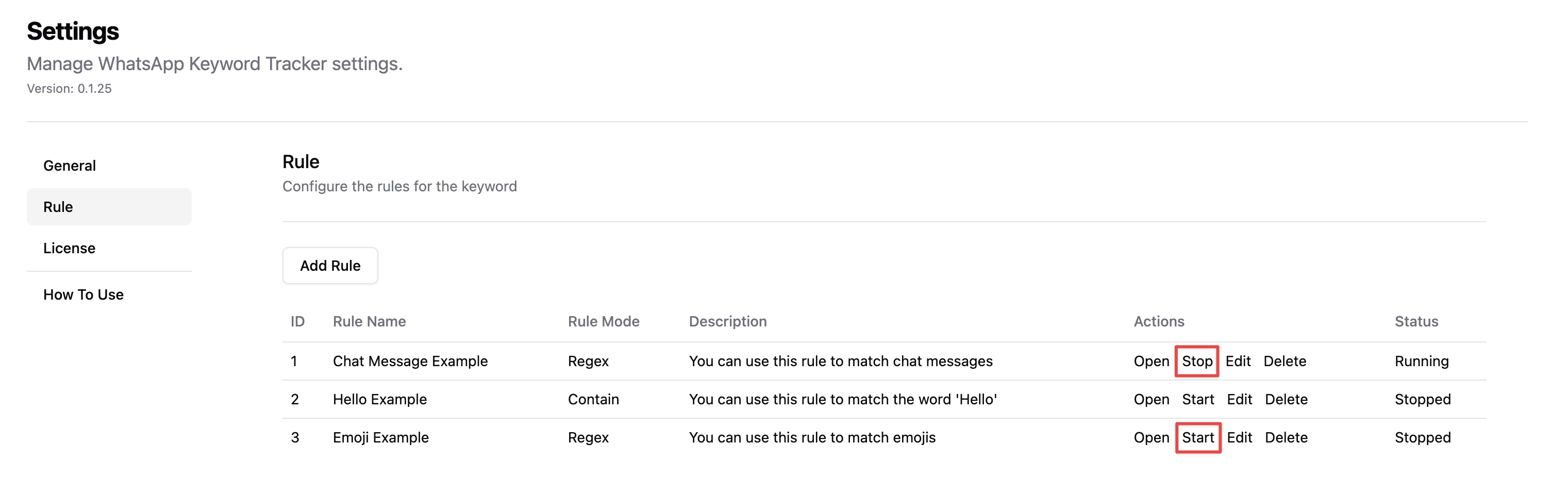Screen dimensions: 1568x492
Task: Open the Chat Message Example rule
Action: (1151, 361)
